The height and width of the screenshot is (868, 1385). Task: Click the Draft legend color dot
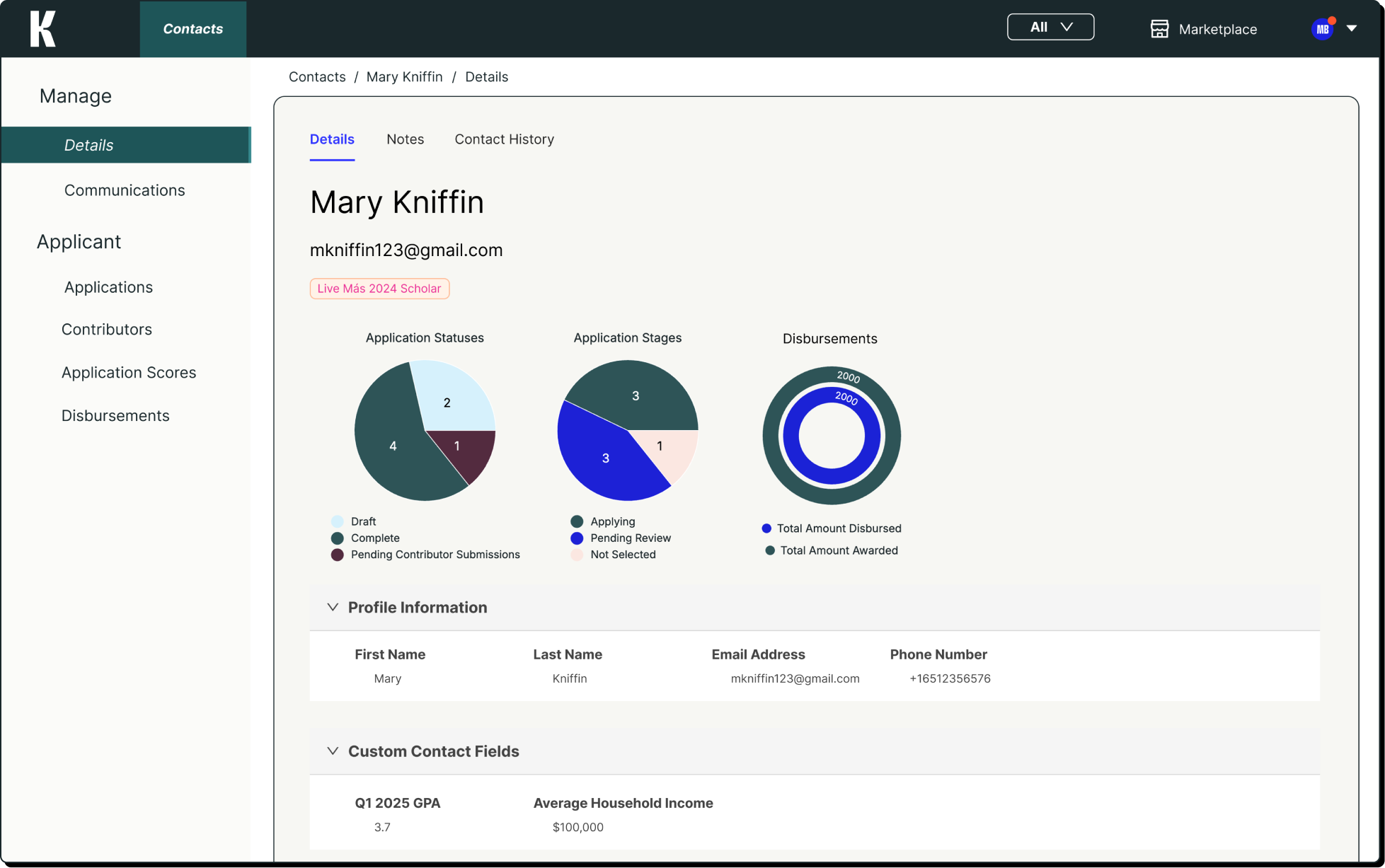(x=338, y=521)
